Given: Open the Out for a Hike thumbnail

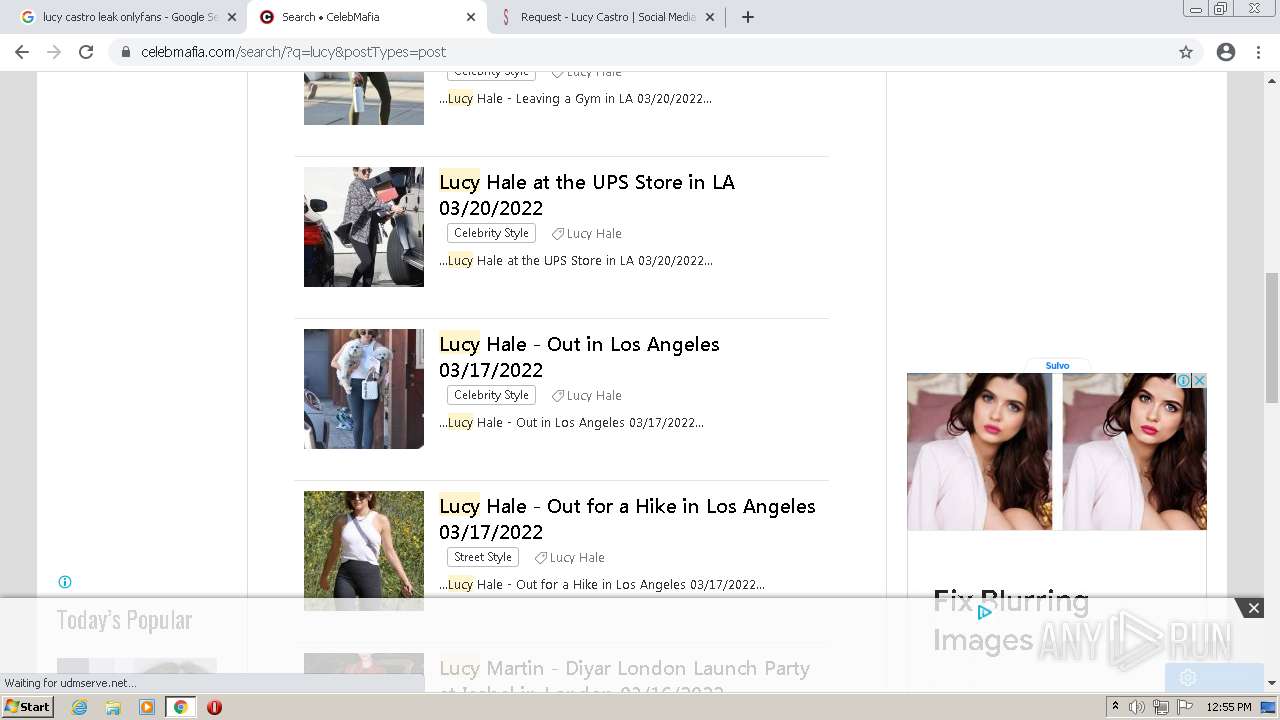Looking at the screenshot, I should (x=364, y=551).
